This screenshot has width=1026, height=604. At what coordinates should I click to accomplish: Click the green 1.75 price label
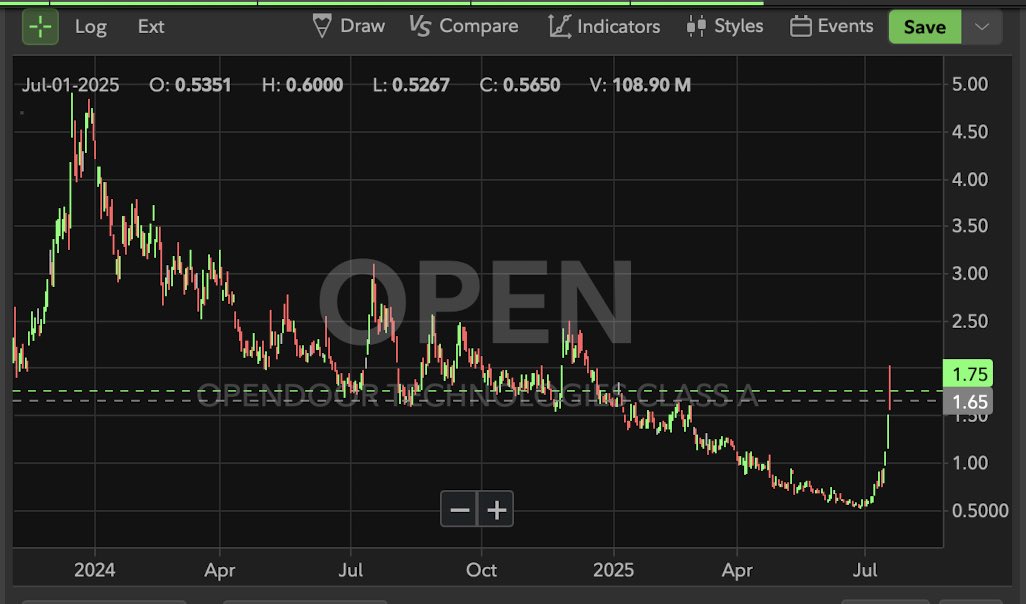pyautogui.click(x=968, y=374)
